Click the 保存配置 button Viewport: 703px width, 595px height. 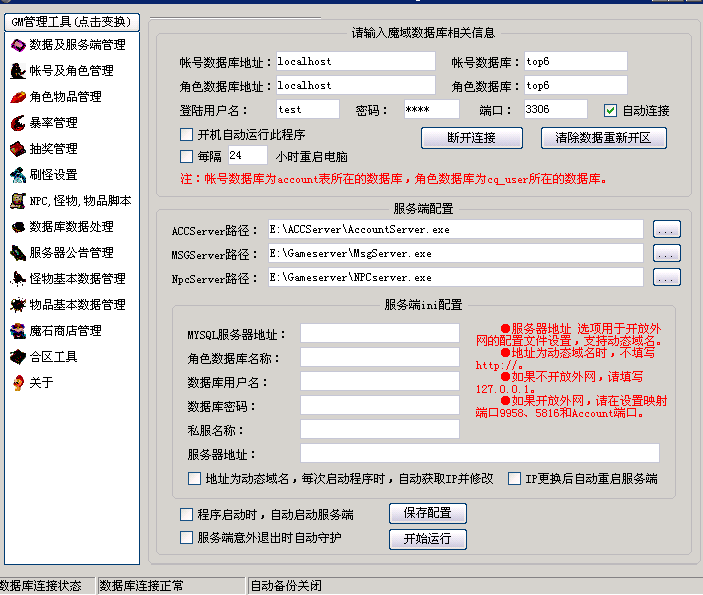tap(428, 513)
